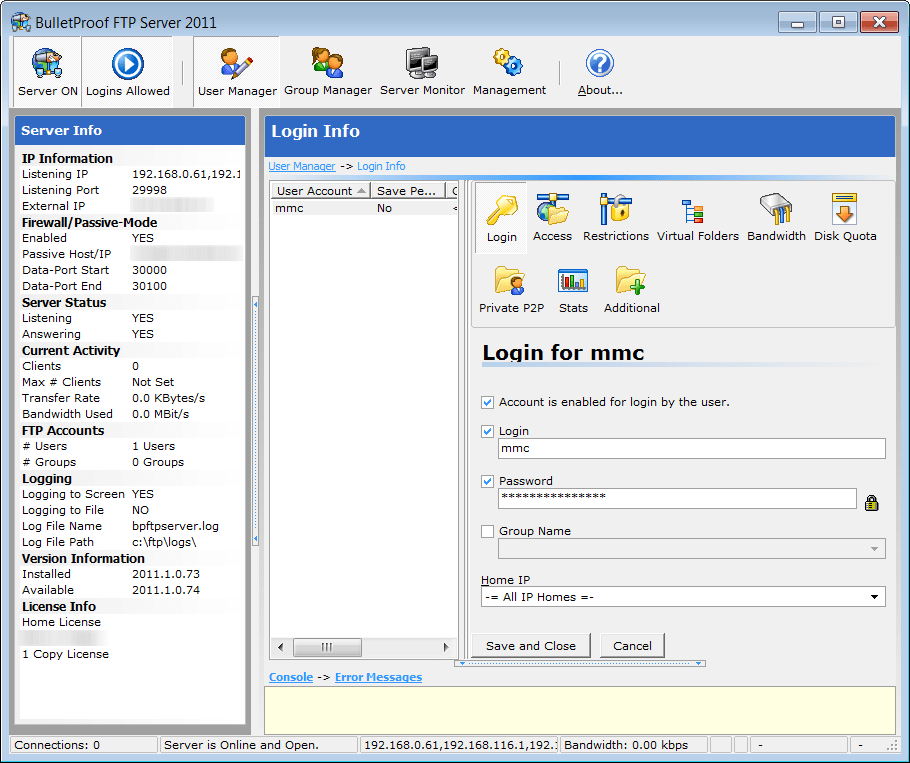Toggle the Login checkbox
Viewport: 910px width, 763px height.
click(488, 431)
